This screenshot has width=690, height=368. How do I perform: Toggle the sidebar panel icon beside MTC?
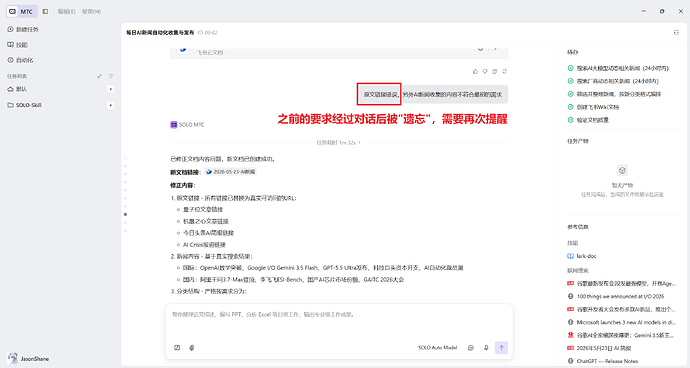pyautogui.click(x=45, y=11)
